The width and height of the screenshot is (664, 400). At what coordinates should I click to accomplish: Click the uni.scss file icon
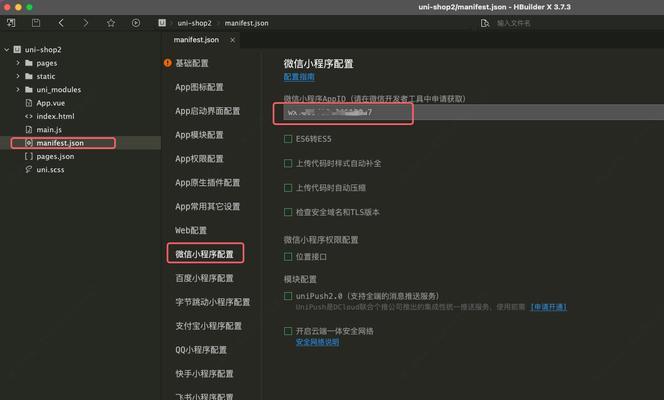29,169
